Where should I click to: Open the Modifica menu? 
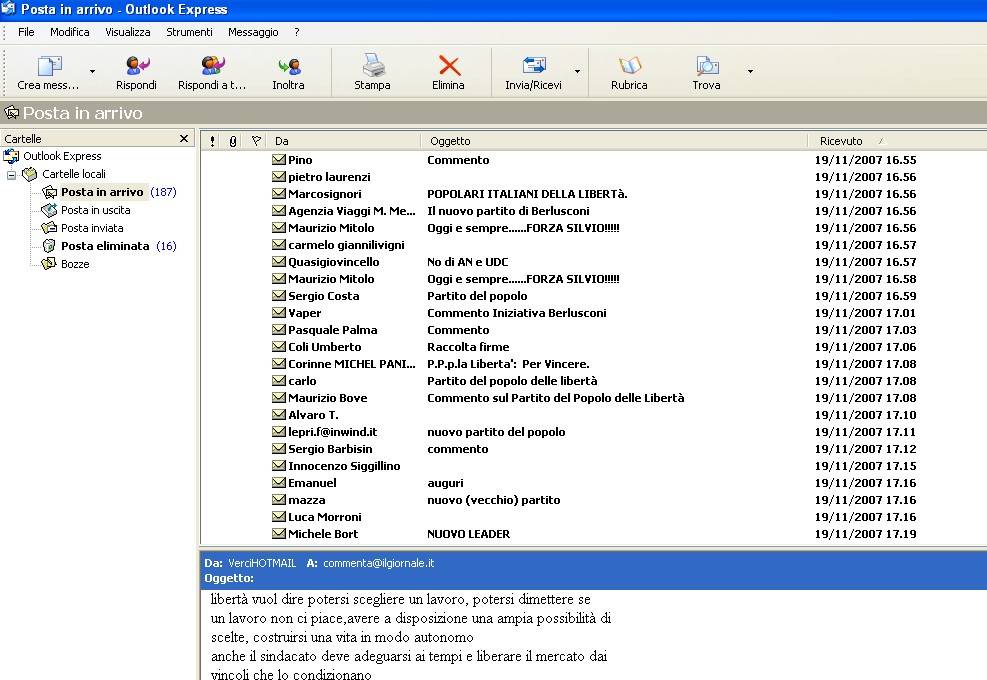[70, 32]
